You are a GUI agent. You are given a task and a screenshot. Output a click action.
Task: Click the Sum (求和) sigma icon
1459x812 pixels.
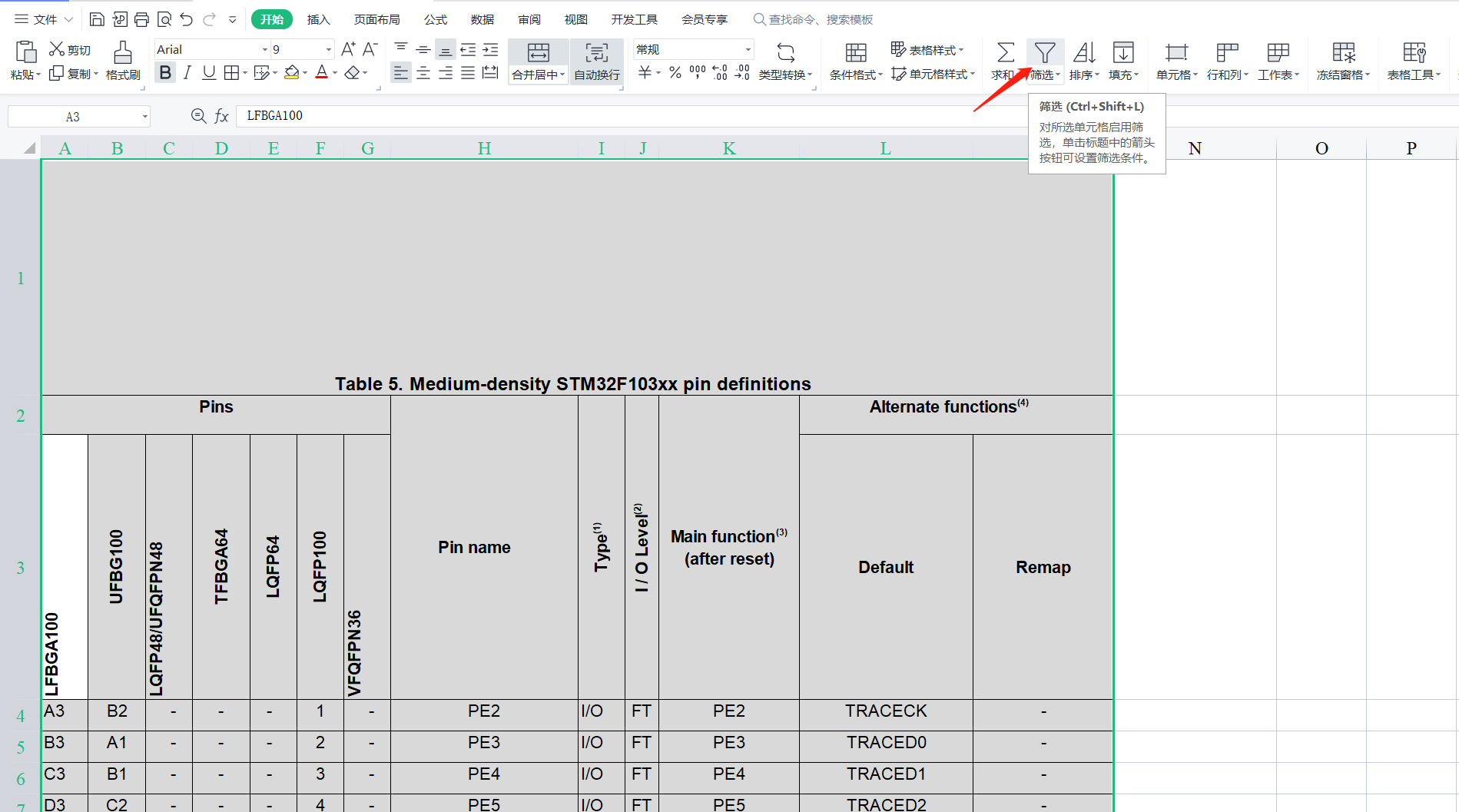[1005, 52]
